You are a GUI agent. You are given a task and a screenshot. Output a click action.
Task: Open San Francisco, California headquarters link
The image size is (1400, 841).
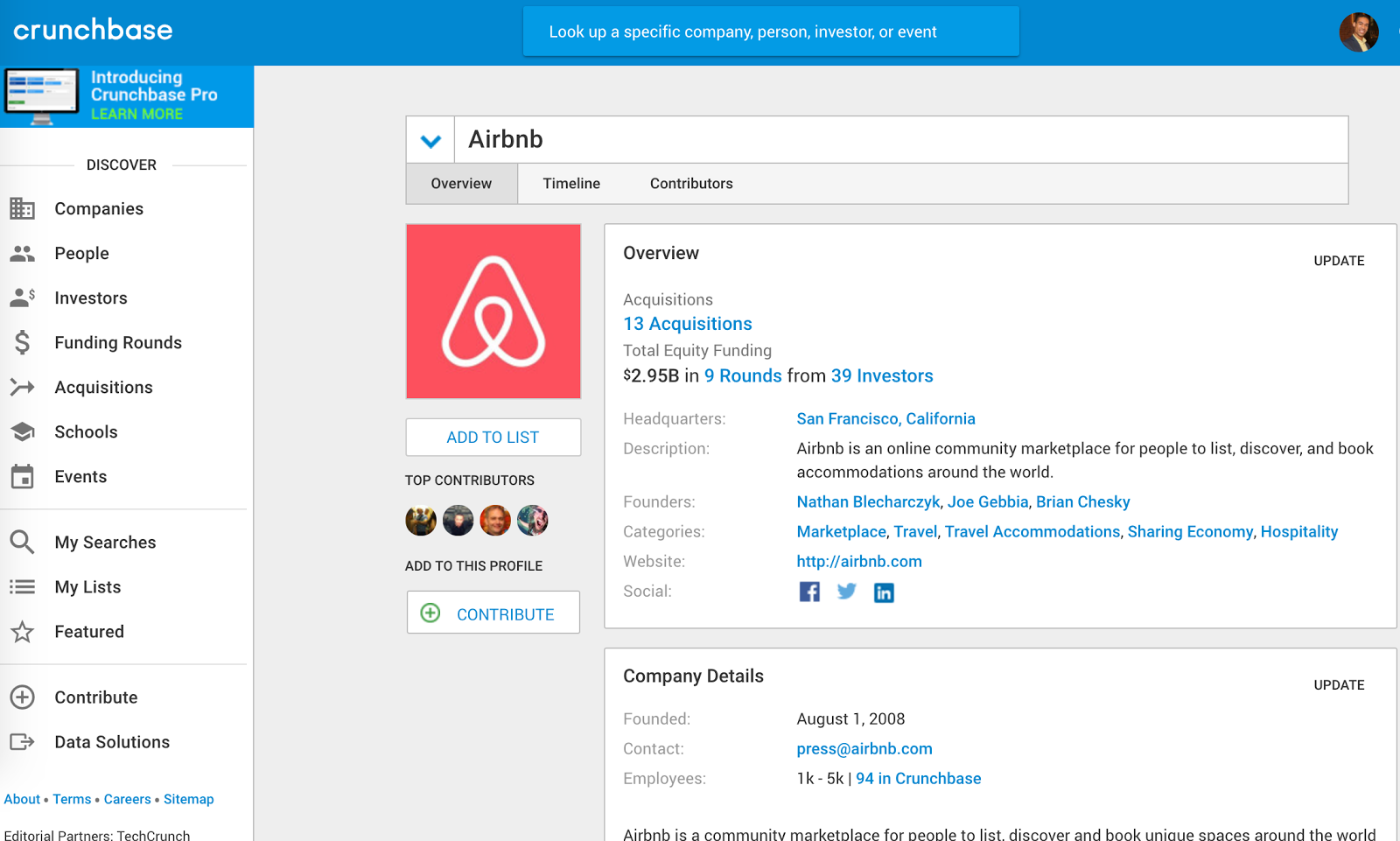click(x=885, y=418)
